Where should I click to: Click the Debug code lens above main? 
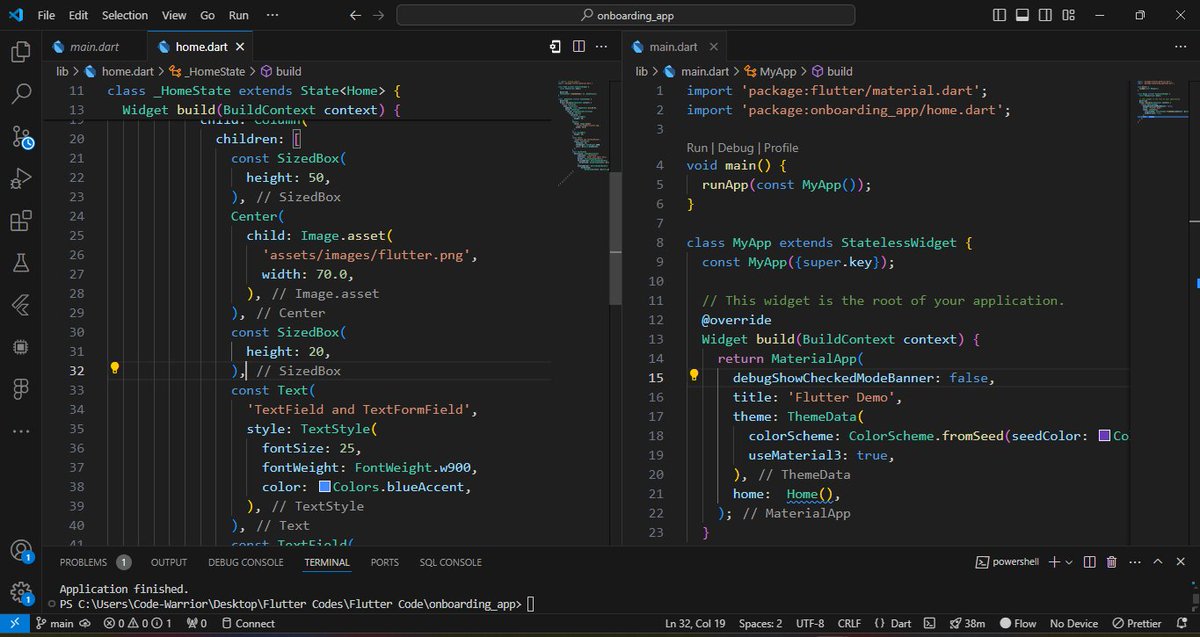click(x=735, y=147)
